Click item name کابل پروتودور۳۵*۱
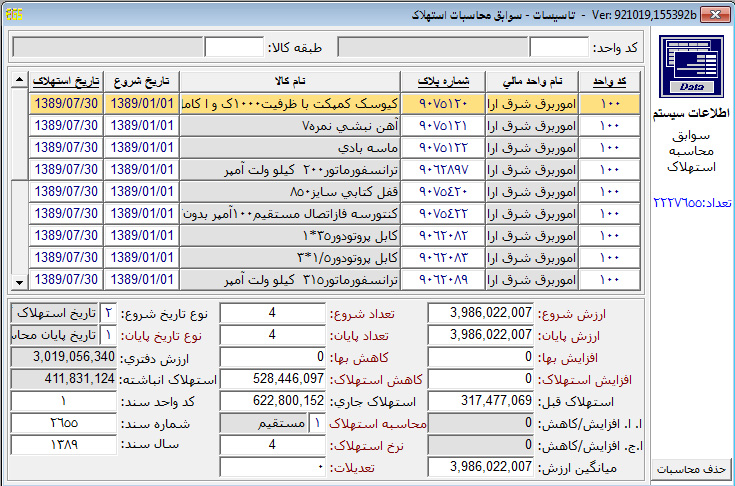The width and height of the screenshot is (735, 486). click(x=290, y=236)
